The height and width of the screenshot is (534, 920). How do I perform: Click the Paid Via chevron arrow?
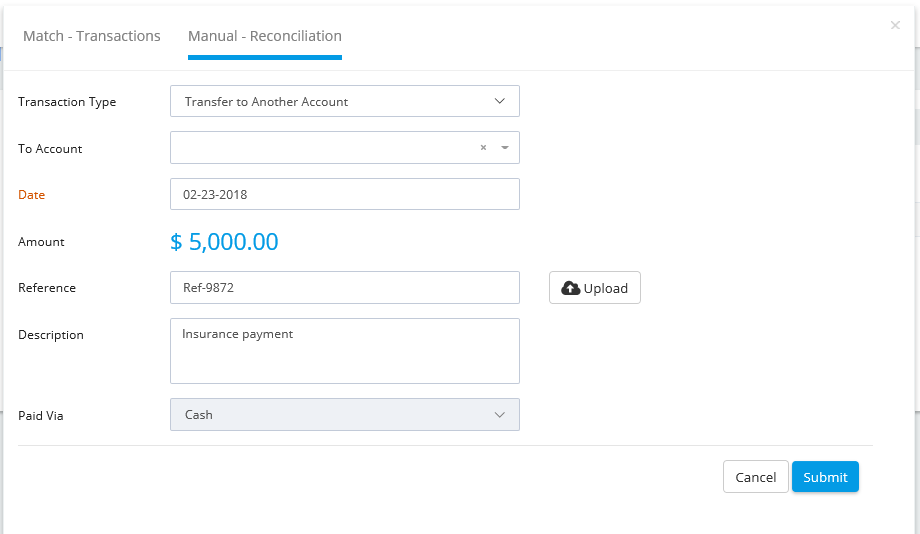(x=499, y=415)
